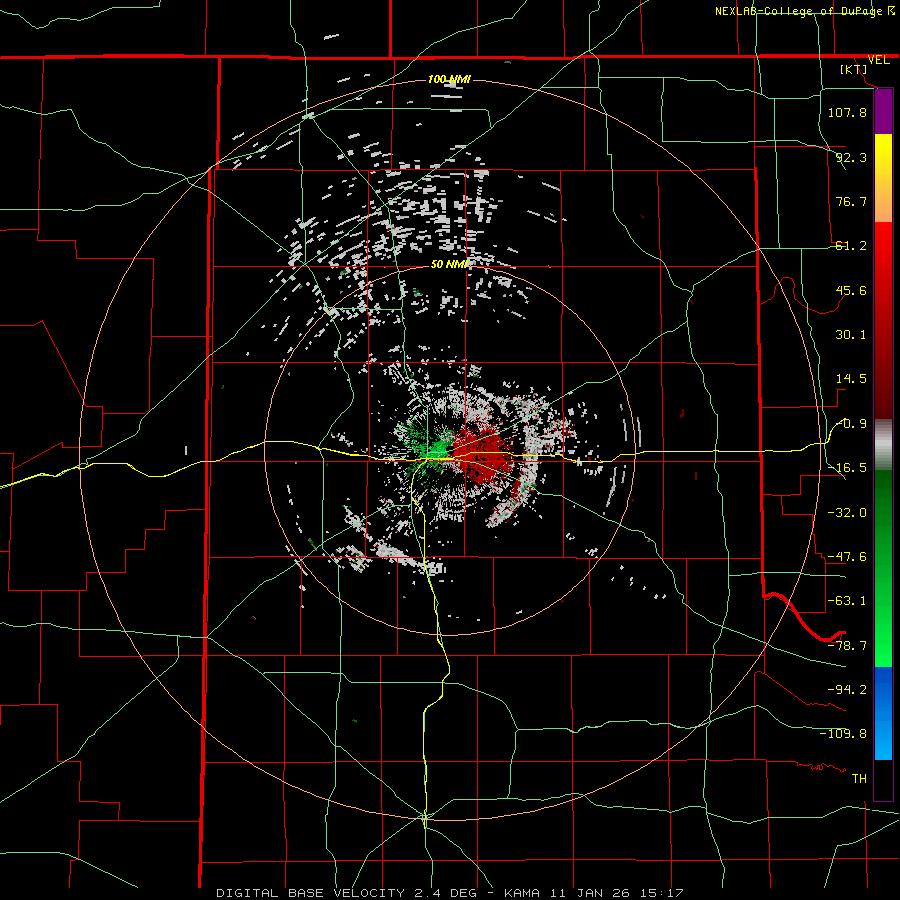This screenshot has width=900, height=900.
Task: Click the Digital Base Velocity caption text
Action: click(x=449, y=893)
